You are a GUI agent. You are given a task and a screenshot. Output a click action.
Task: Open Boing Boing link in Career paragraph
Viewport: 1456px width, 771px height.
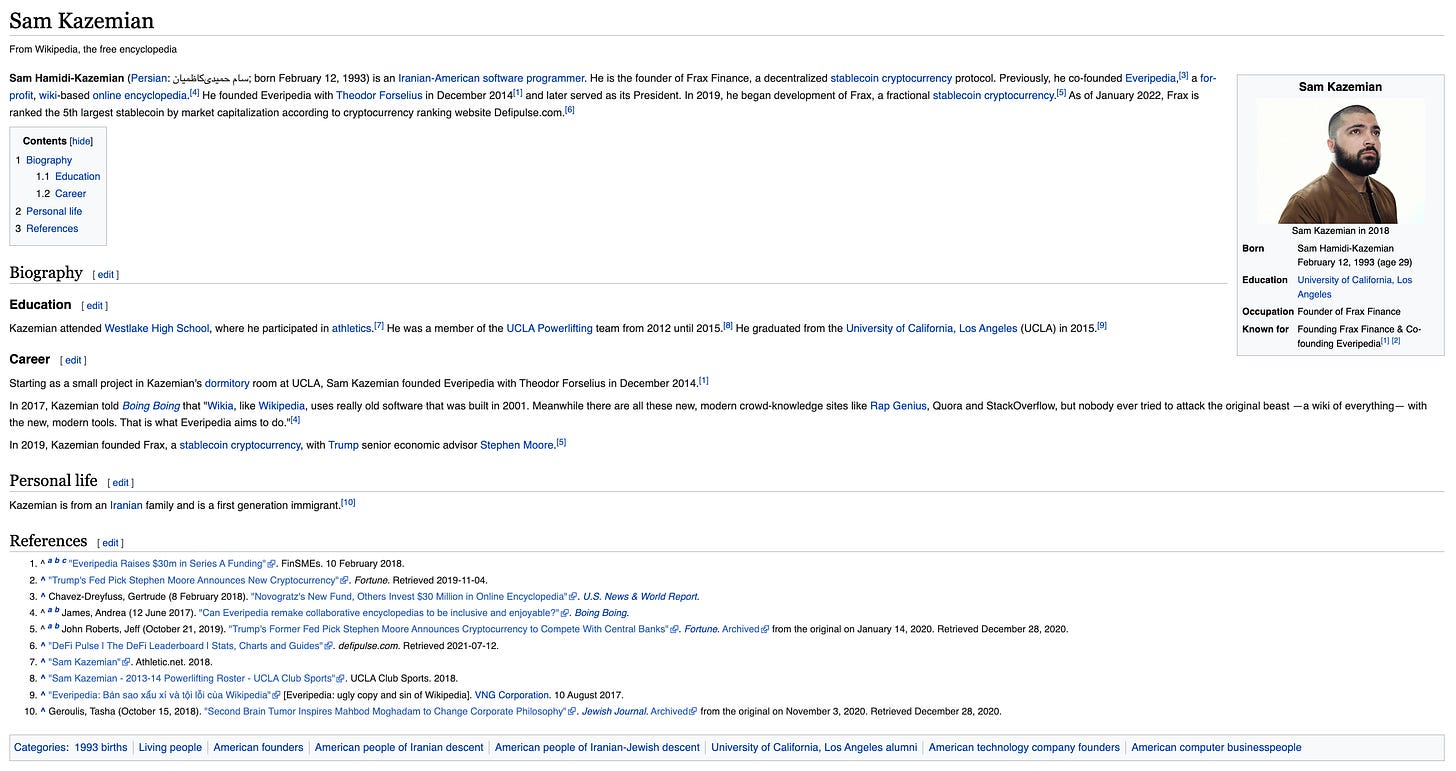pos(150,406)
